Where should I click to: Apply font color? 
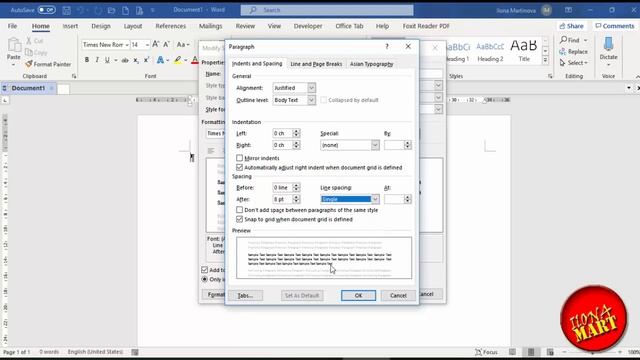pos(195,60)
